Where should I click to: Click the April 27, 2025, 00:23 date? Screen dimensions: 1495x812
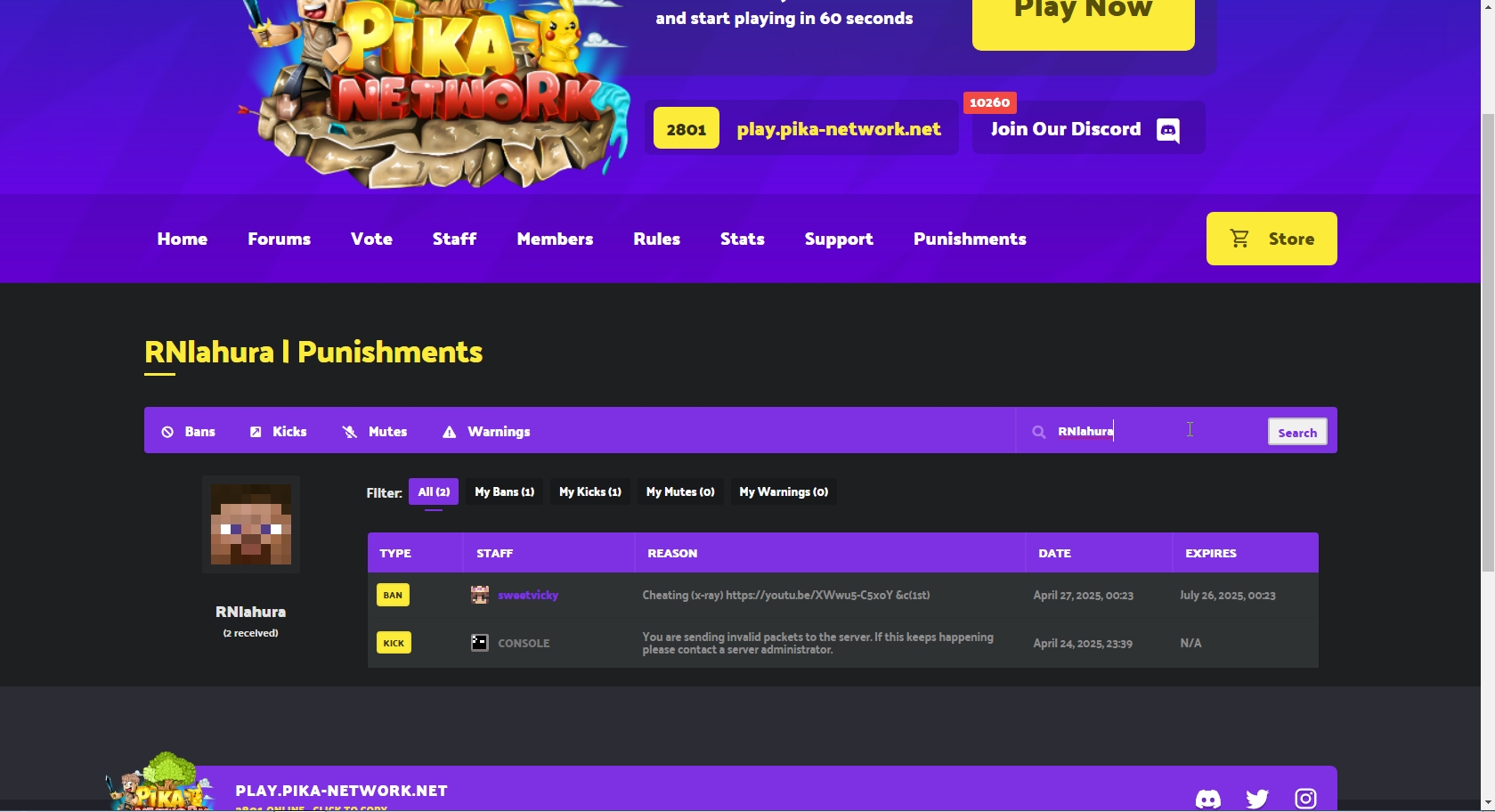(x=1083, y=595)
